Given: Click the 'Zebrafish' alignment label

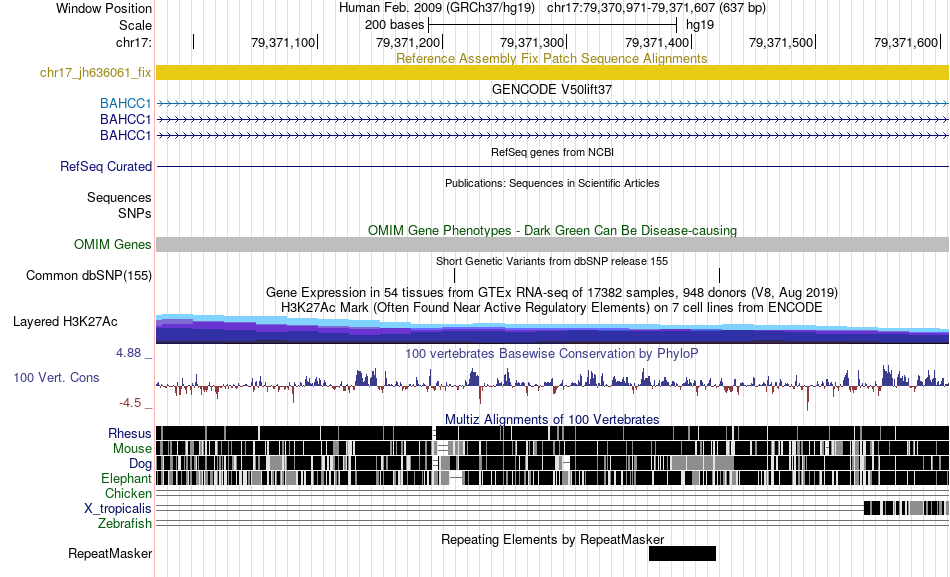Looking at the screenshot, I should 125,524.
